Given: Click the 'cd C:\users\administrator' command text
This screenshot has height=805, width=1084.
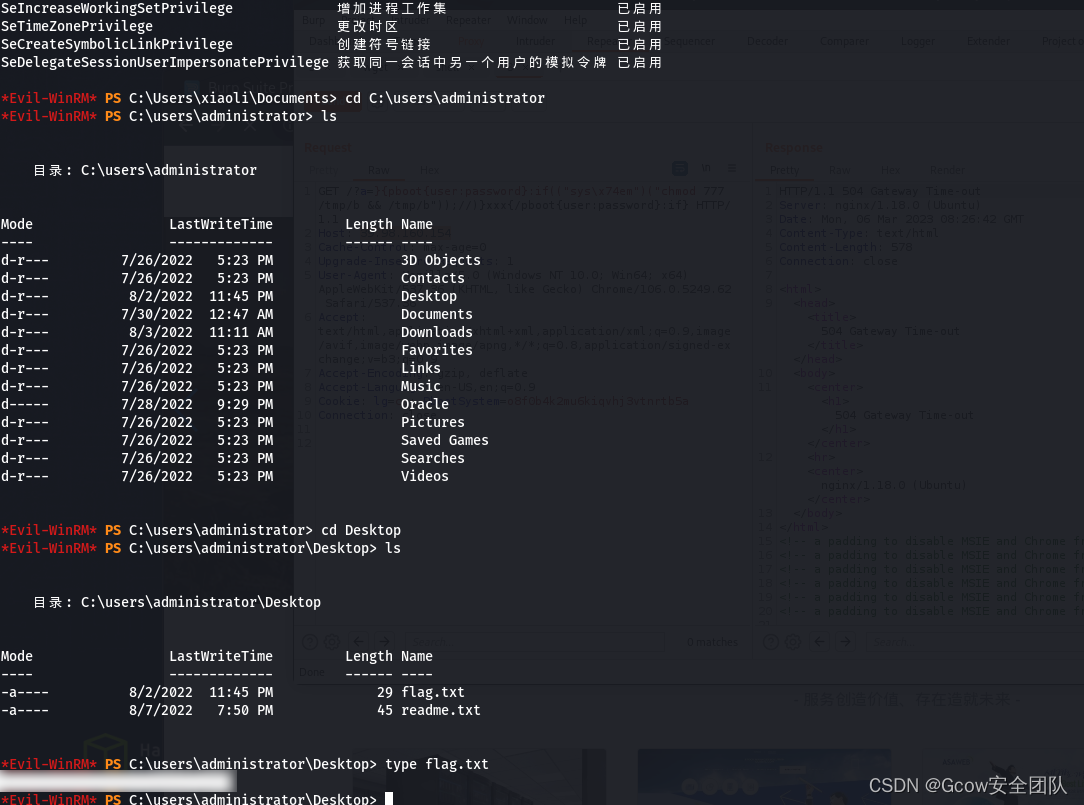Looking at the screenshot, I should (x=445, y=98).
